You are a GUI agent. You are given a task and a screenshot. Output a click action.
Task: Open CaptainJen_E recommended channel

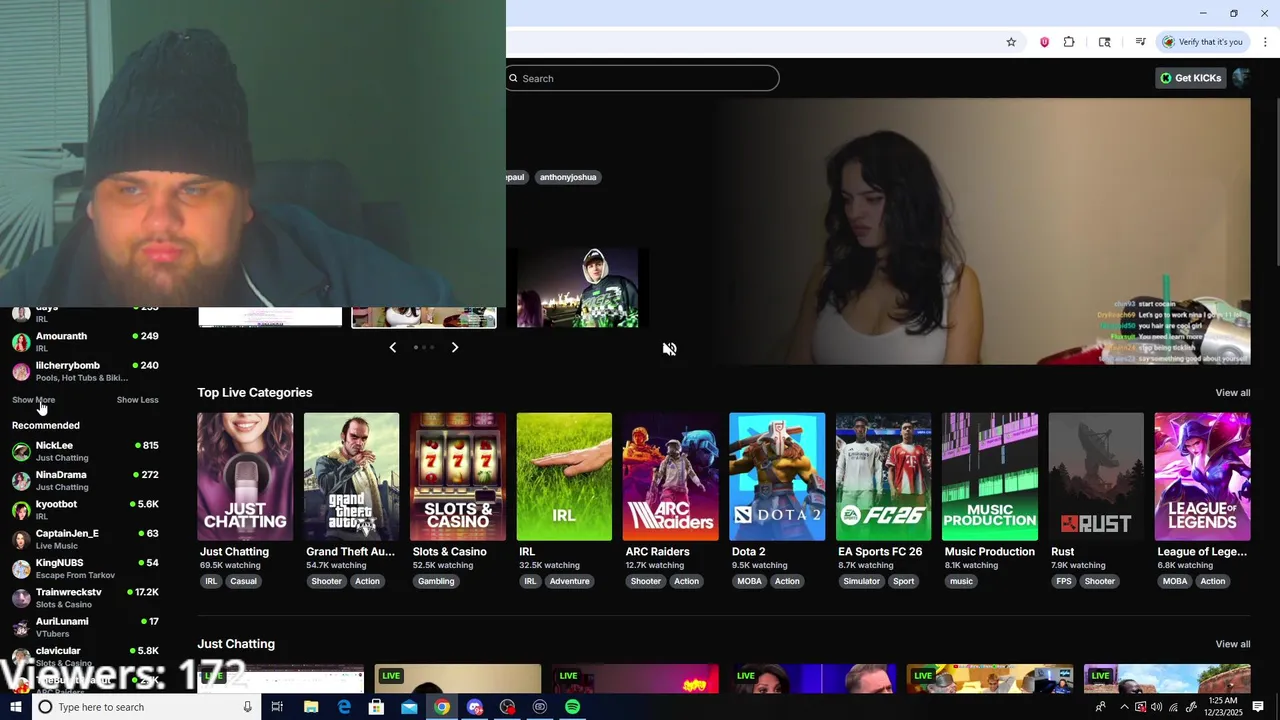[85, 539]
